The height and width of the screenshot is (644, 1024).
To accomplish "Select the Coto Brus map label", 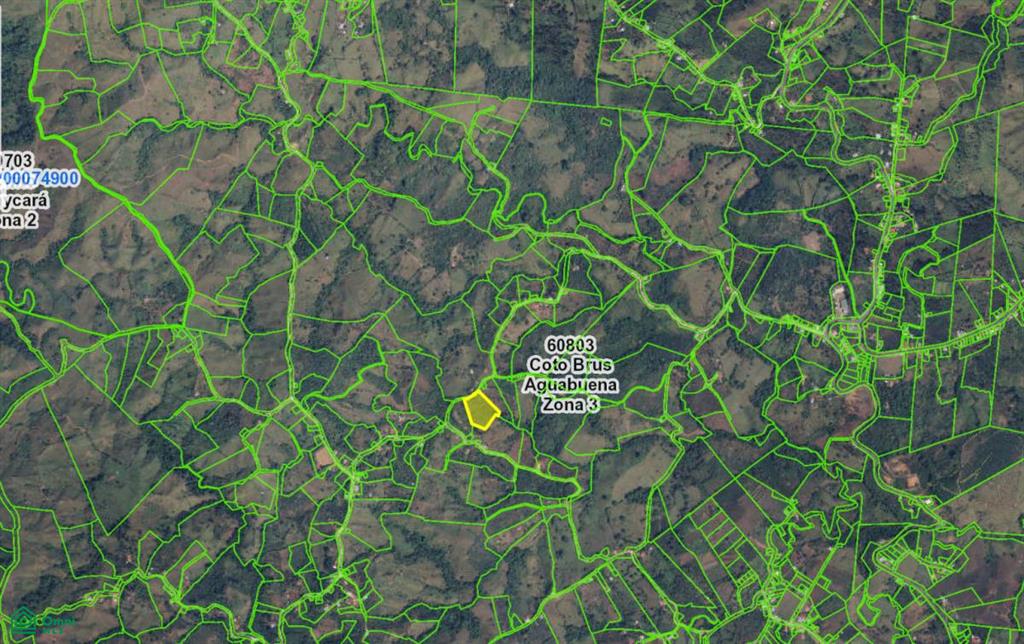I will point(570,364).
